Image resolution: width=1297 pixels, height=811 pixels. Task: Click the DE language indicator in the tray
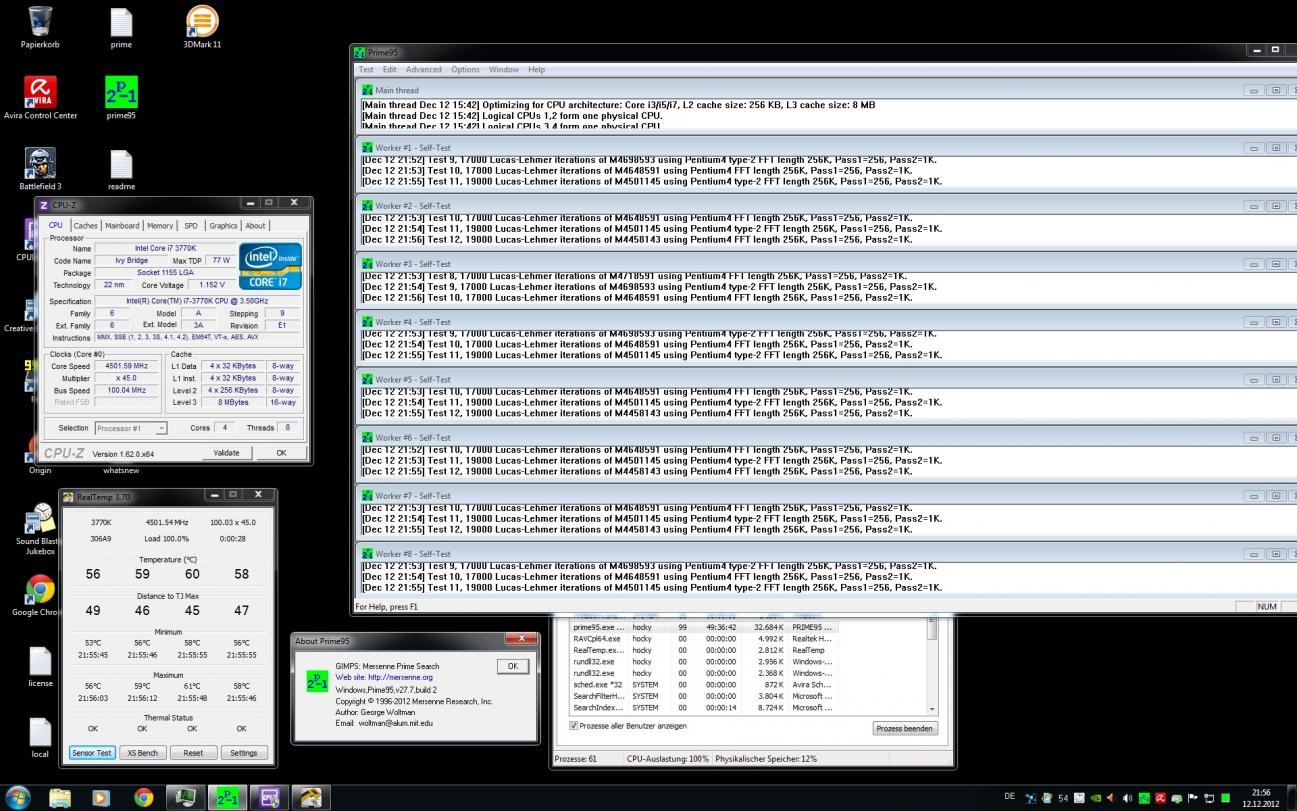pos(1009,796)
